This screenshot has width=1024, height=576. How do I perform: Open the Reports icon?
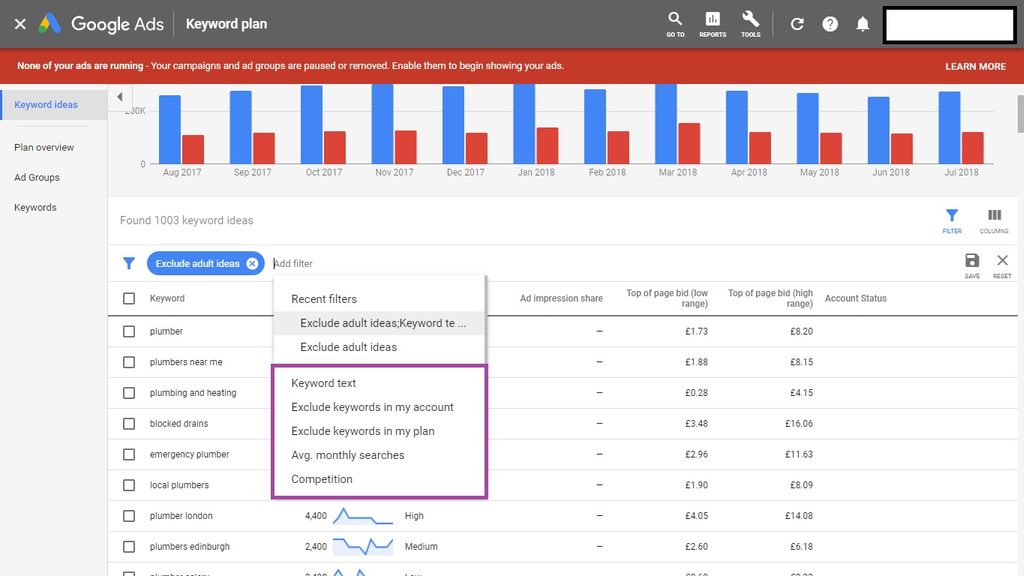[712, 22]
